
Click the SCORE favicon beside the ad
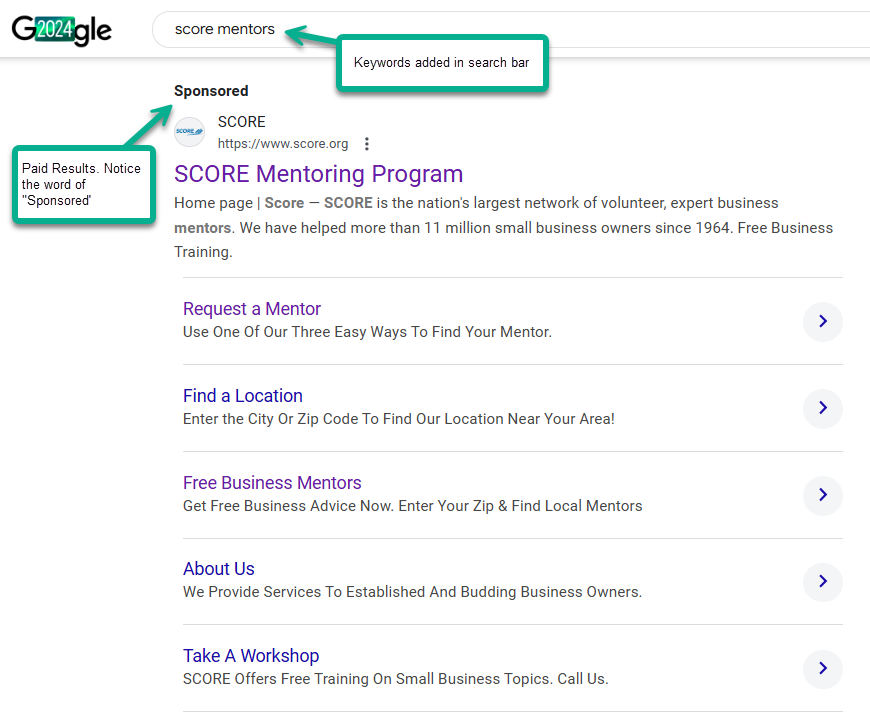tap(189, 132)
